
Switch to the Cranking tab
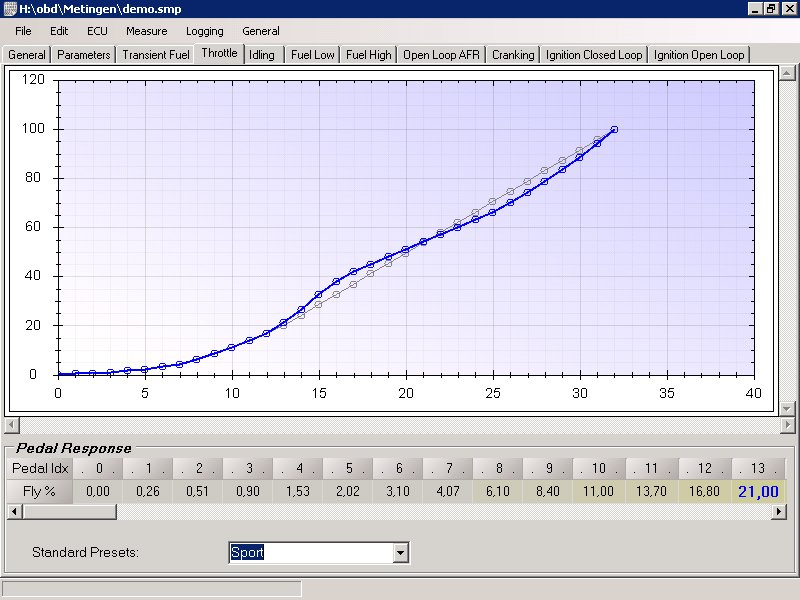513,55
